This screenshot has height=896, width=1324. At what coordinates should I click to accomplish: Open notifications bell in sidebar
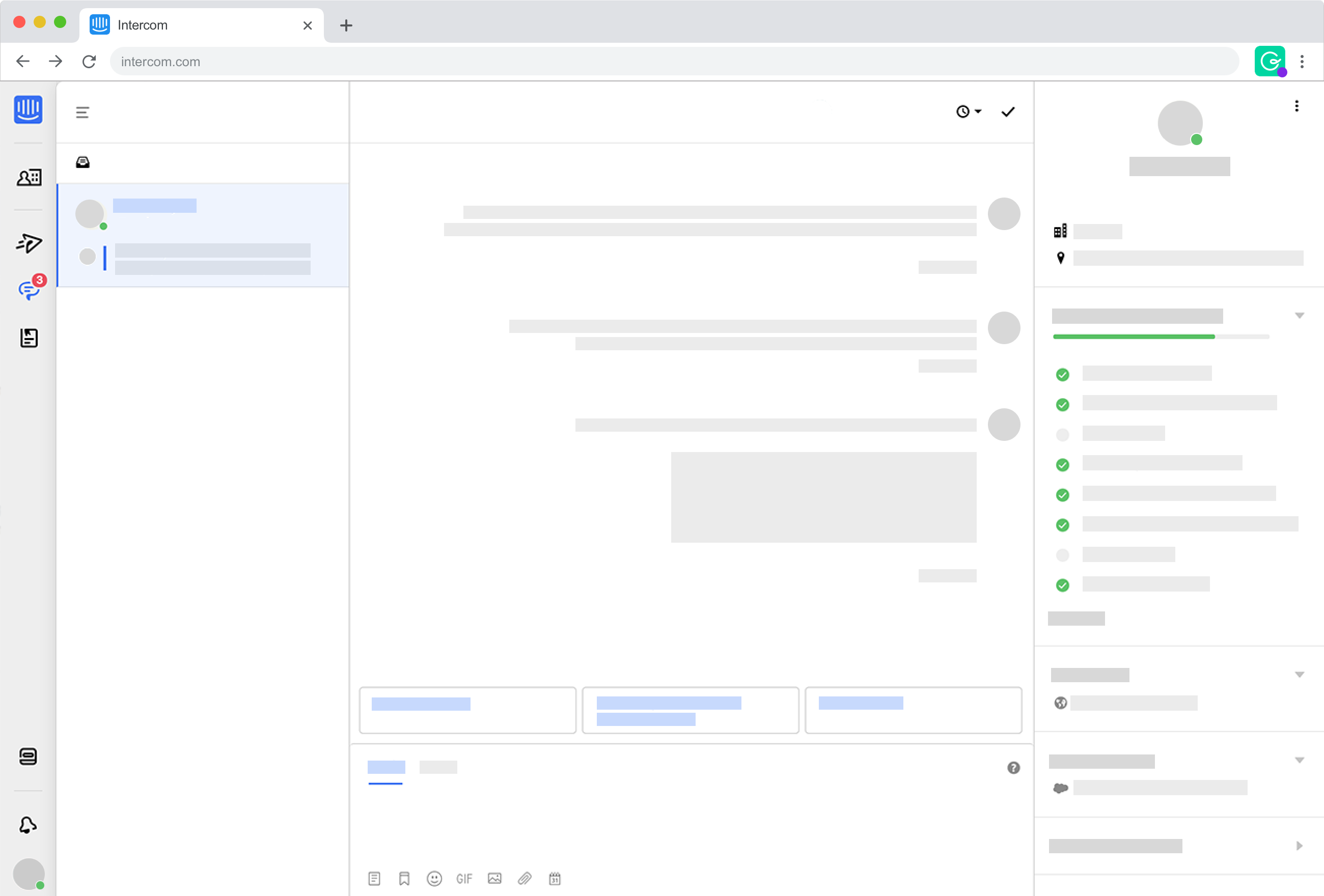[x=28, y=825]
